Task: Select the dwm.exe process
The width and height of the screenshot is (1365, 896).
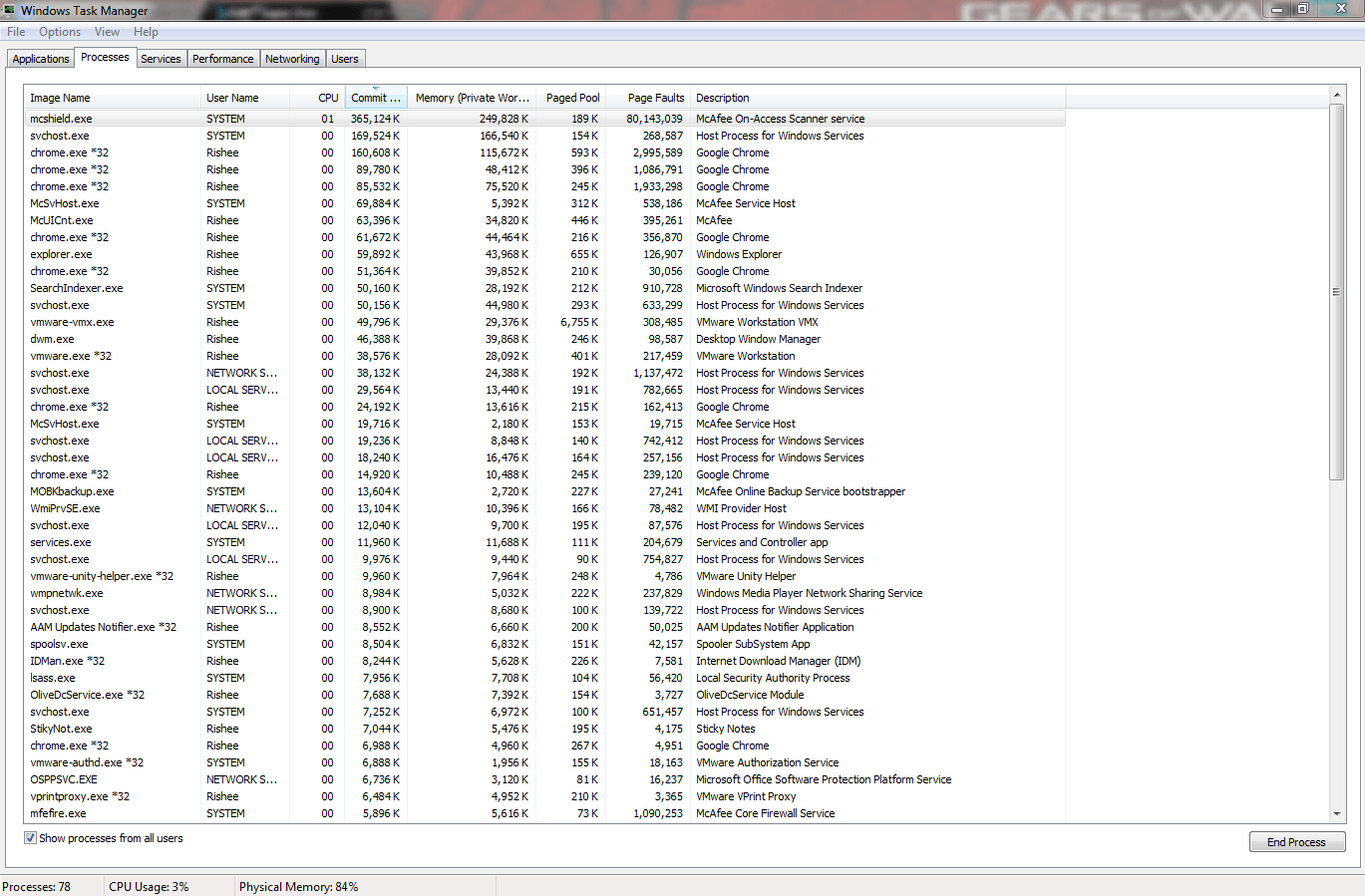Action: coord(544,339)
